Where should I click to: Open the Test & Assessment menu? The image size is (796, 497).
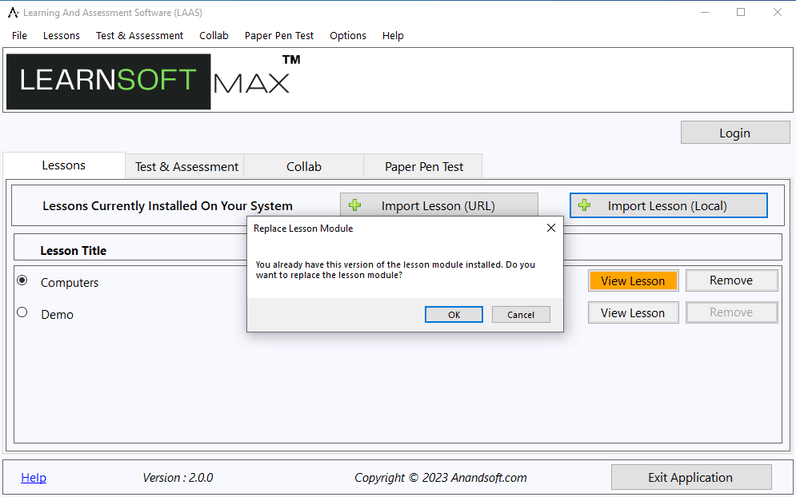click(140, 36)
